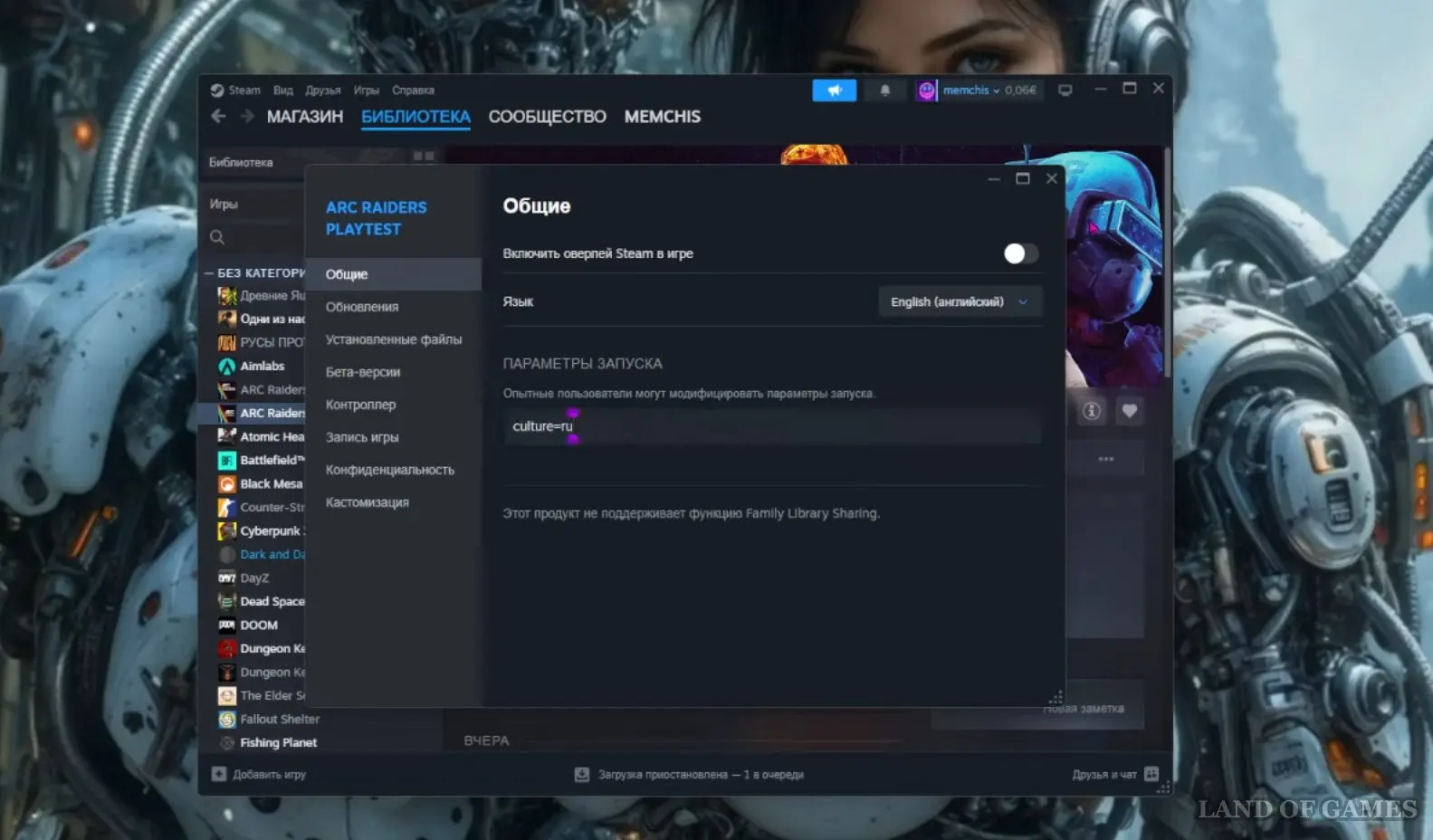
Task: Collapse the БЕЗ КАТЕГОРИИ game list
Action: pos(209,273)
